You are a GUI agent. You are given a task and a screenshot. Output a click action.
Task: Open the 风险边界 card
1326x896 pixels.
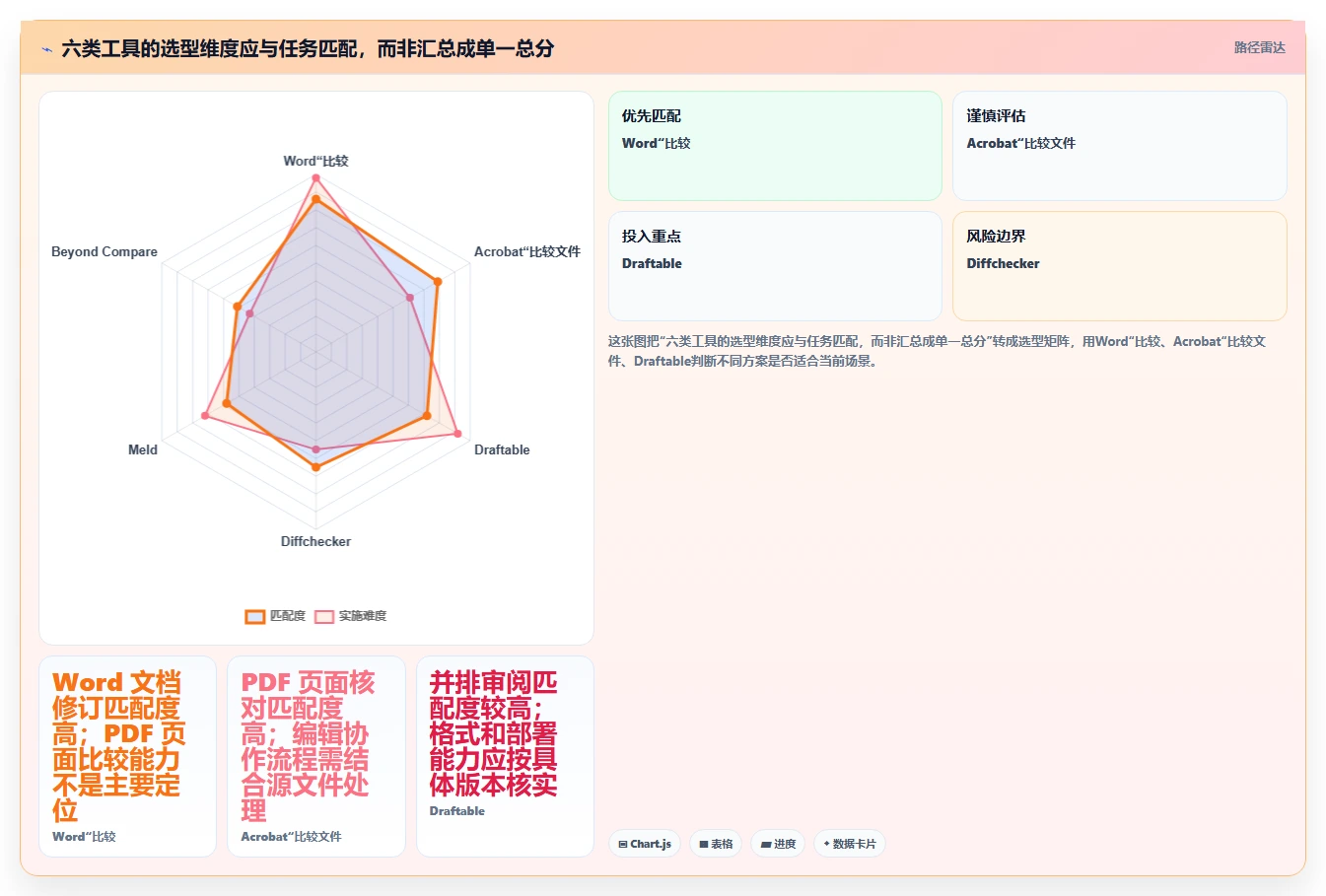tap(1120, 266)
